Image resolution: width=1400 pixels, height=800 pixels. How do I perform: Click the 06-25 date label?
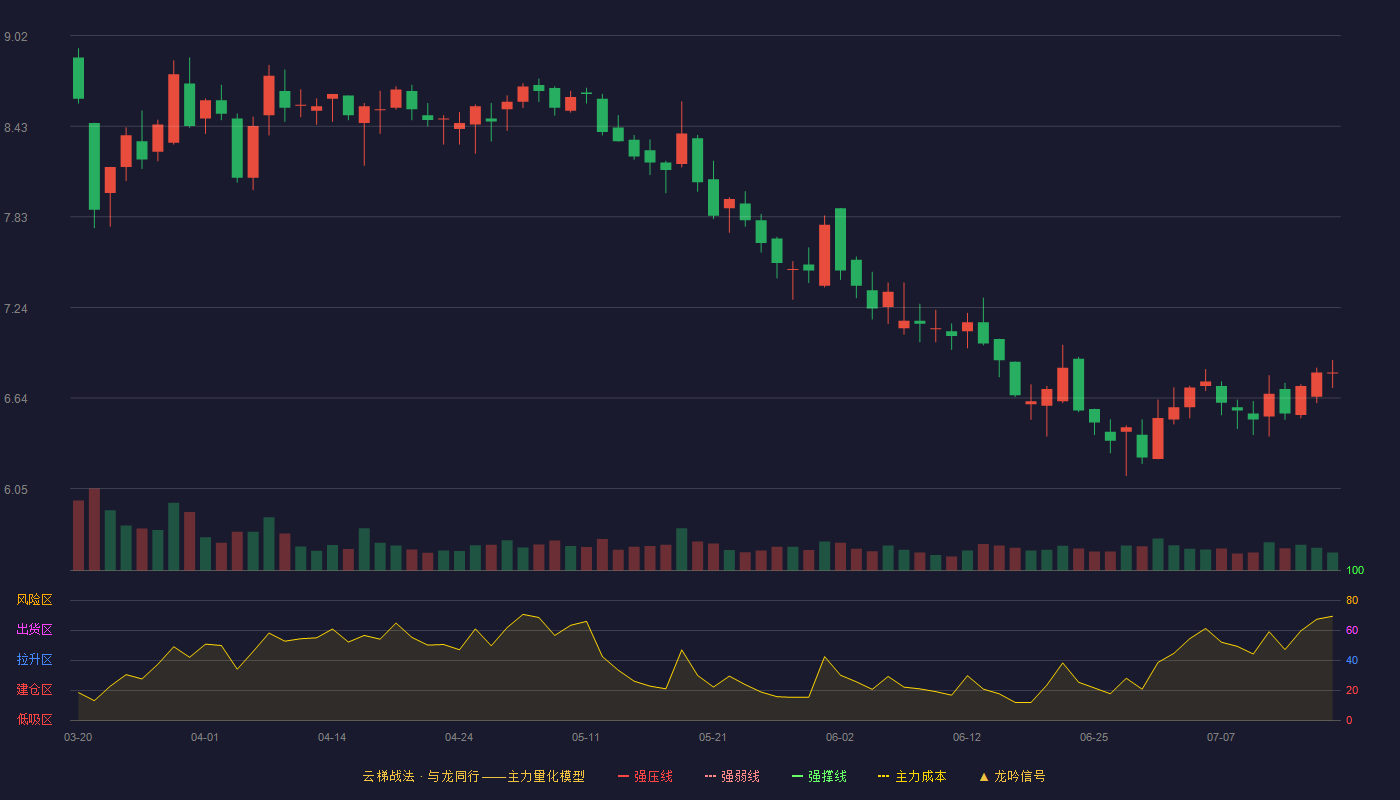(1094, 737)
